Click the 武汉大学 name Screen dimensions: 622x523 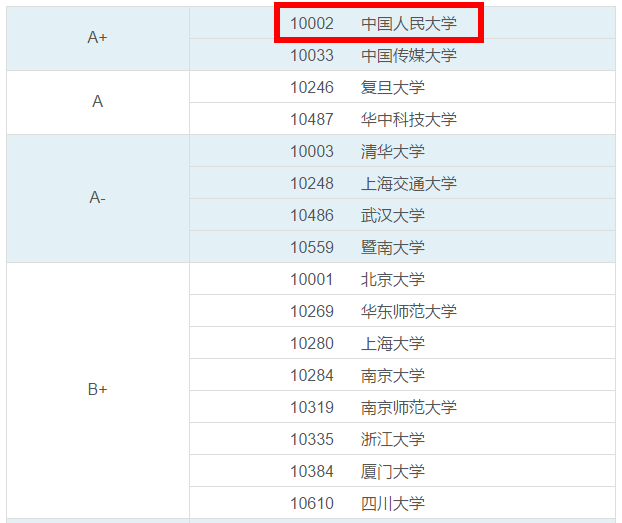click(392, 215)
